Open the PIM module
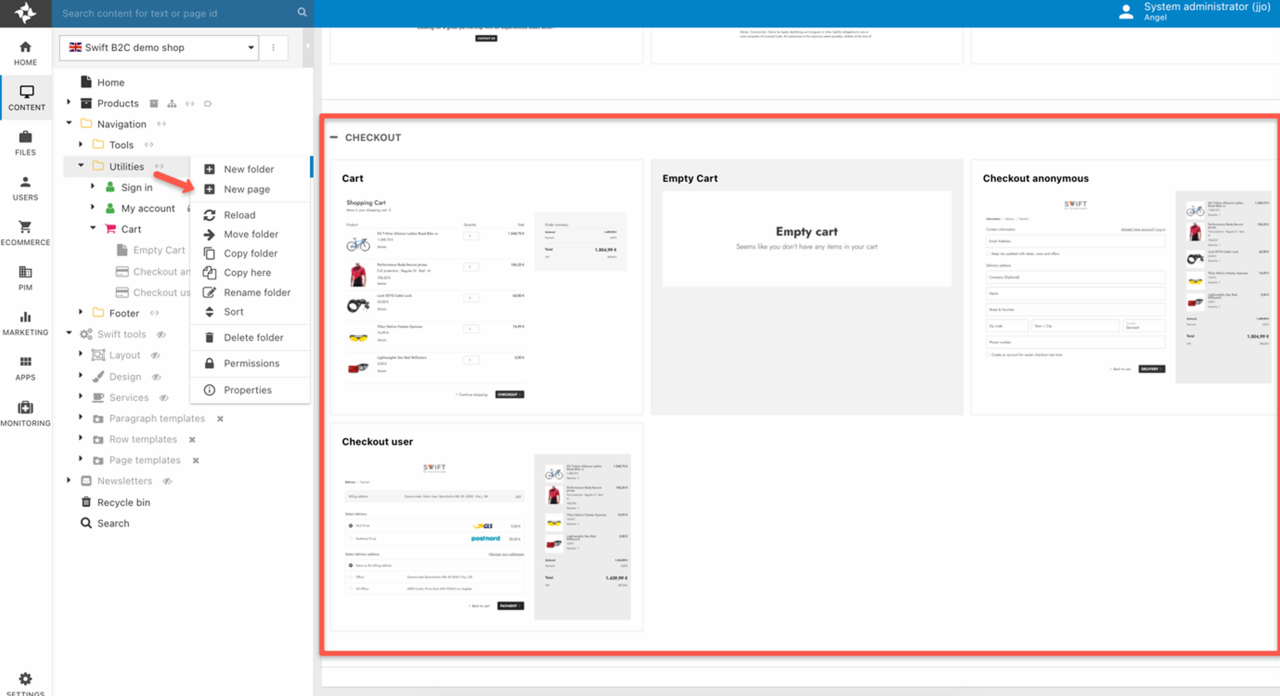This screenshot has width=1280, height=696. pyautogui.click(x=25, y=277)
